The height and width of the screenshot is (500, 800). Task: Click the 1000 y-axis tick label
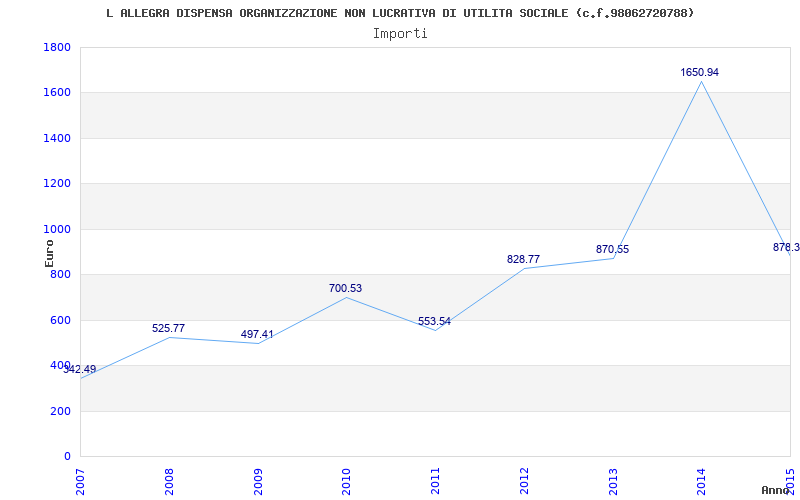pyautogui.click(x=57, y=230)
